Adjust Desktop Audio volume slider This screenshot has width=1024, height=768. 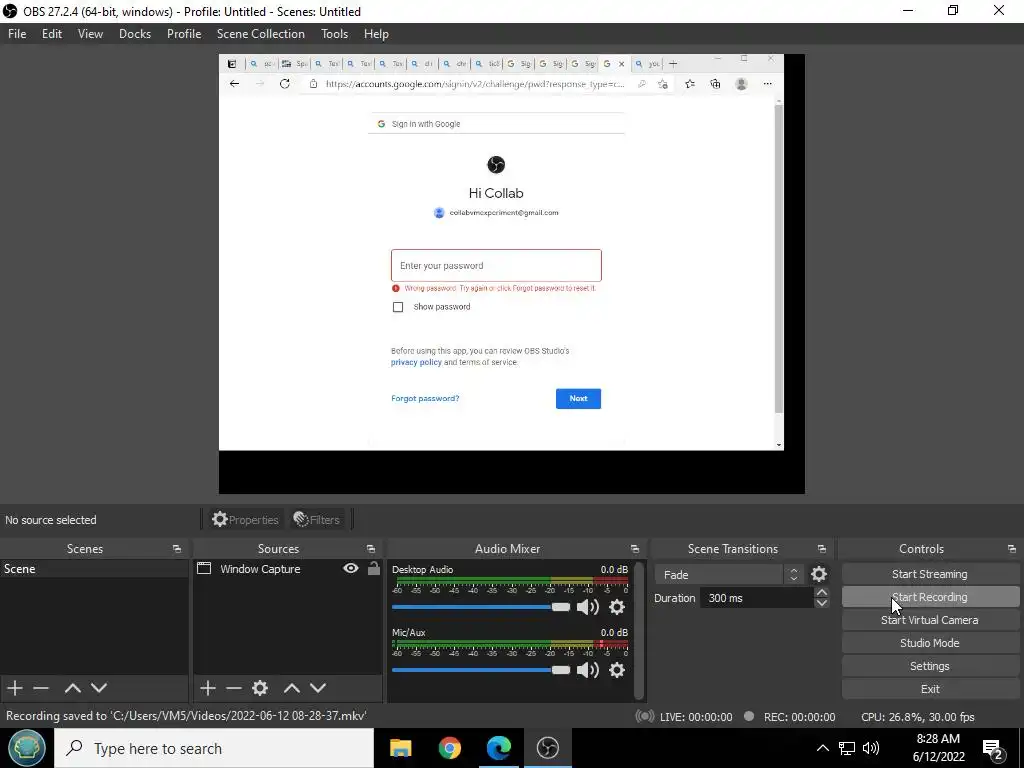[481, 607]
